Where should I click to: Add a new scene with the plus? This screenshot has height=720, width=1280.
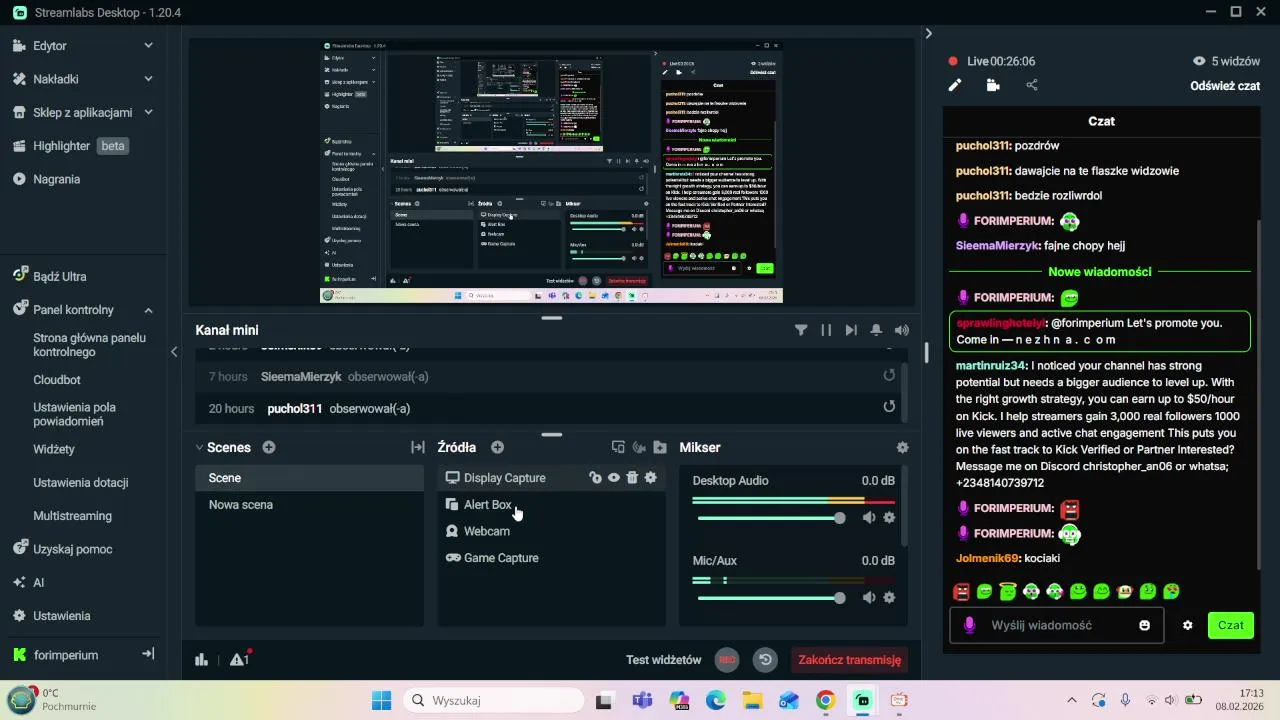(x=269, y=448)
